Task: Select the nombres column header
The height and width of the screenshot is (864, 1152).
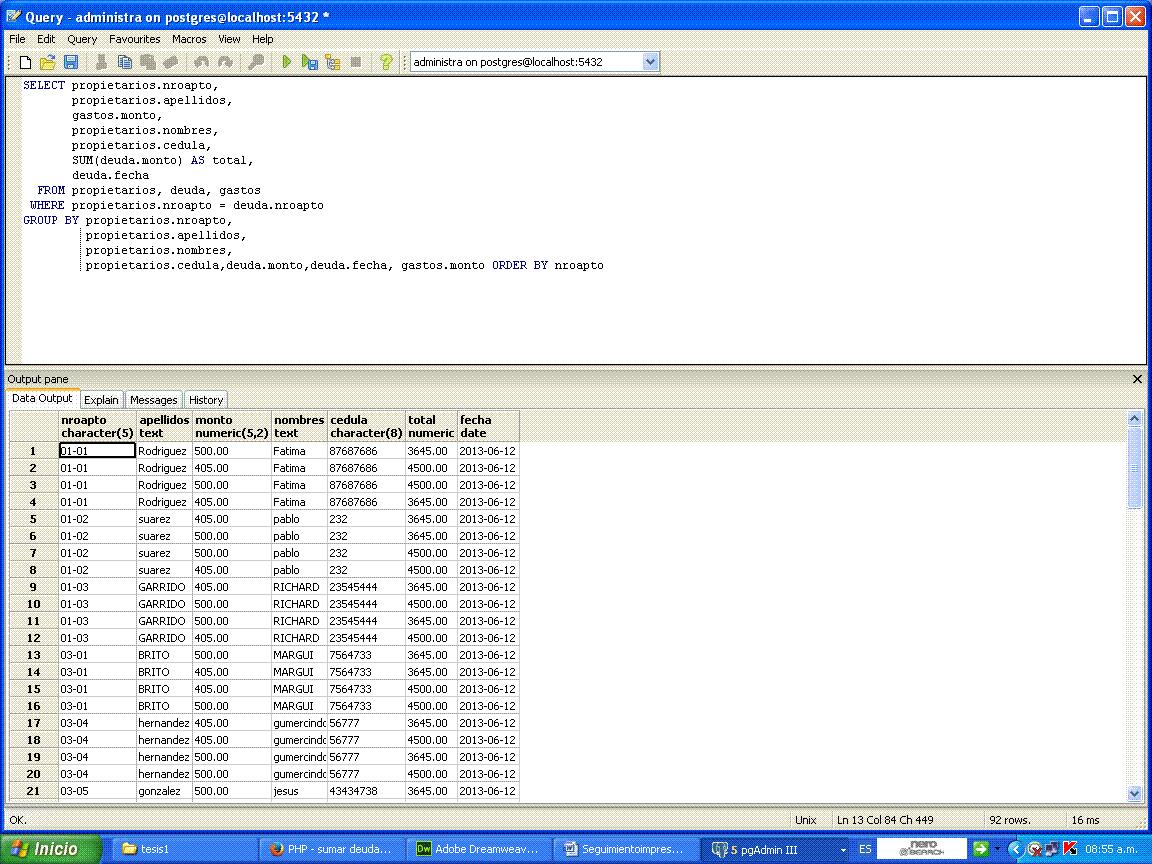Action: [300, 426]
